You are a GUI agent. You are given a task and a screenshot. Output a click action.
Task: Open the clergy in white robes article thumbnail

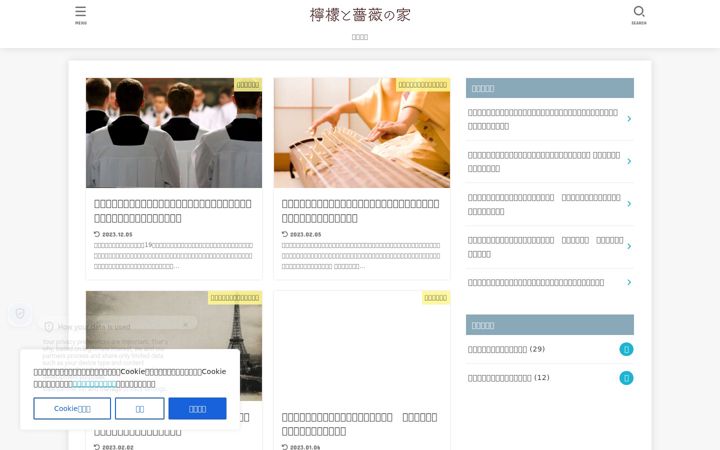pos(174,133)
